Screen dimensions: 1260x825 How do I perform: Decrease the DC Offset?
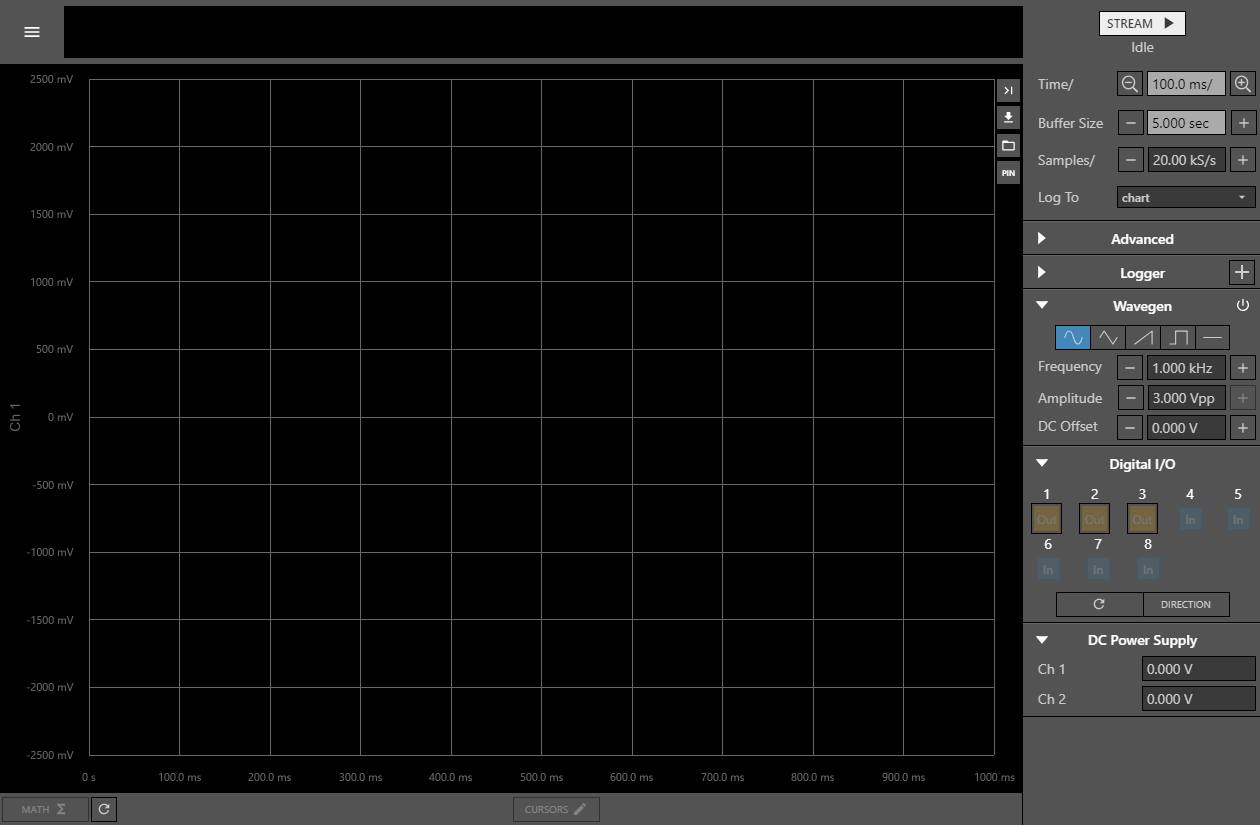click(1130, 428)
